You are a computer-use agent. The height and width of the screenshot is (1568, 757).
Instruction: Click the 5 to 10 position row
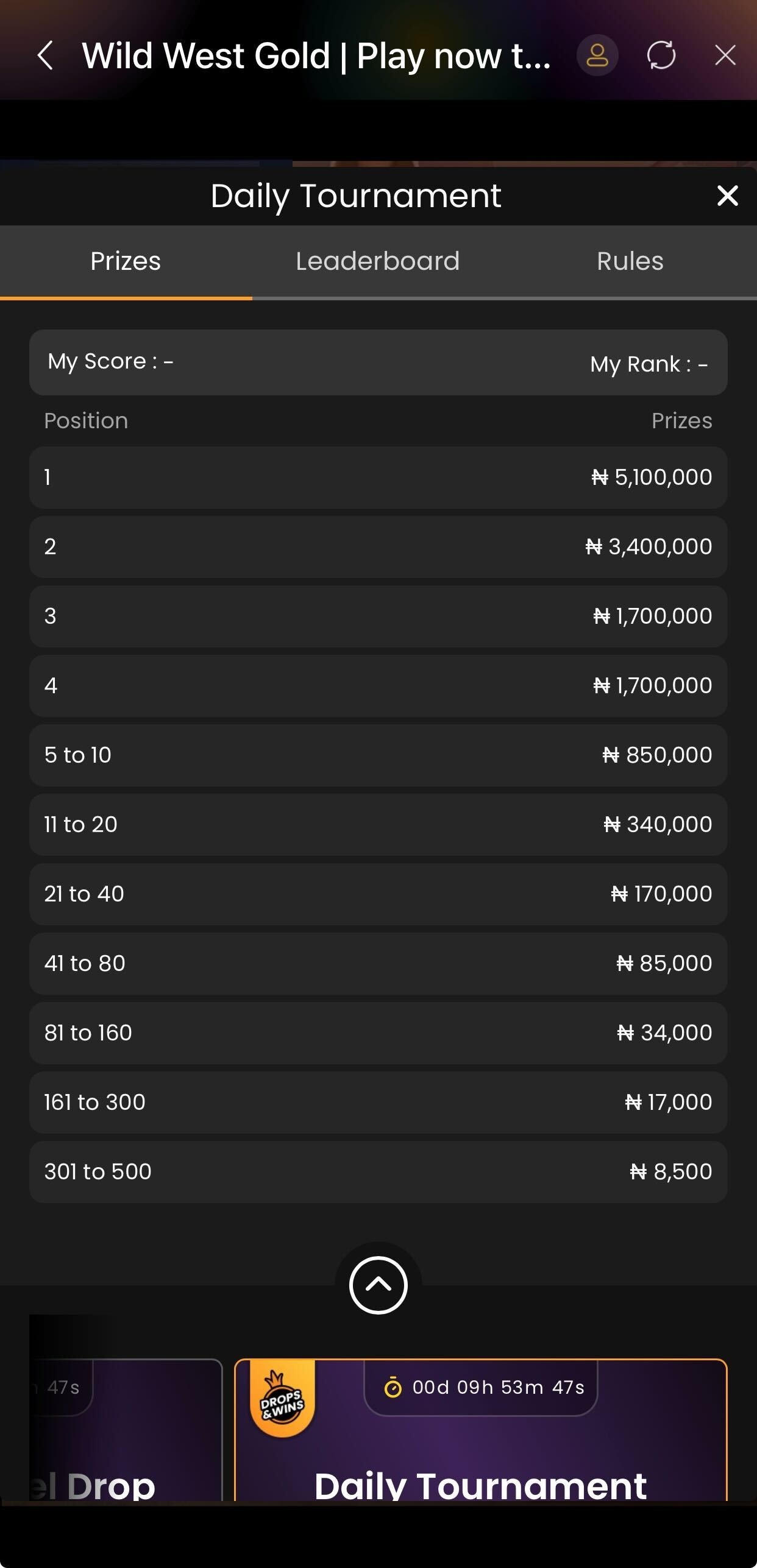(378, 755)
